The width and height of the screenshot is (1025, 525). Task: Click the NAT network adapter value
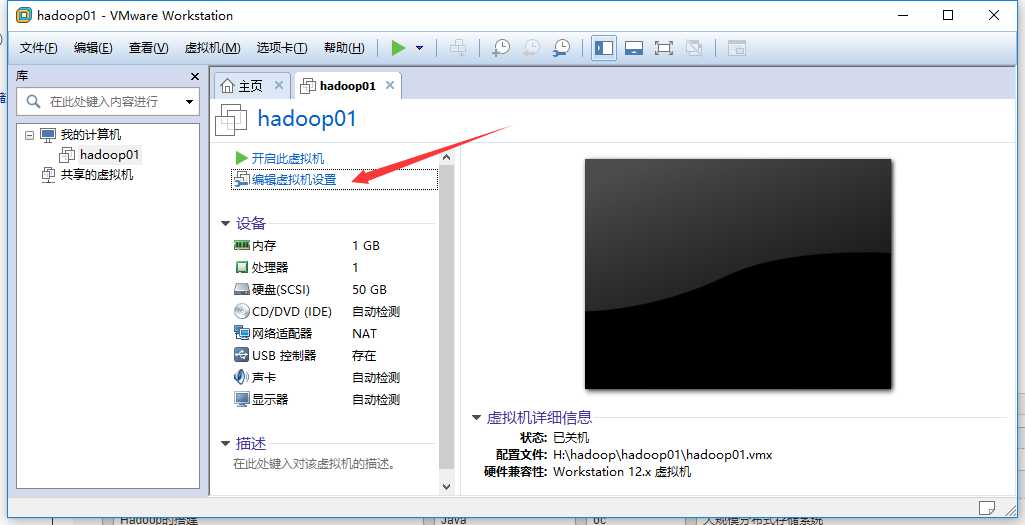tap(364, 333)
